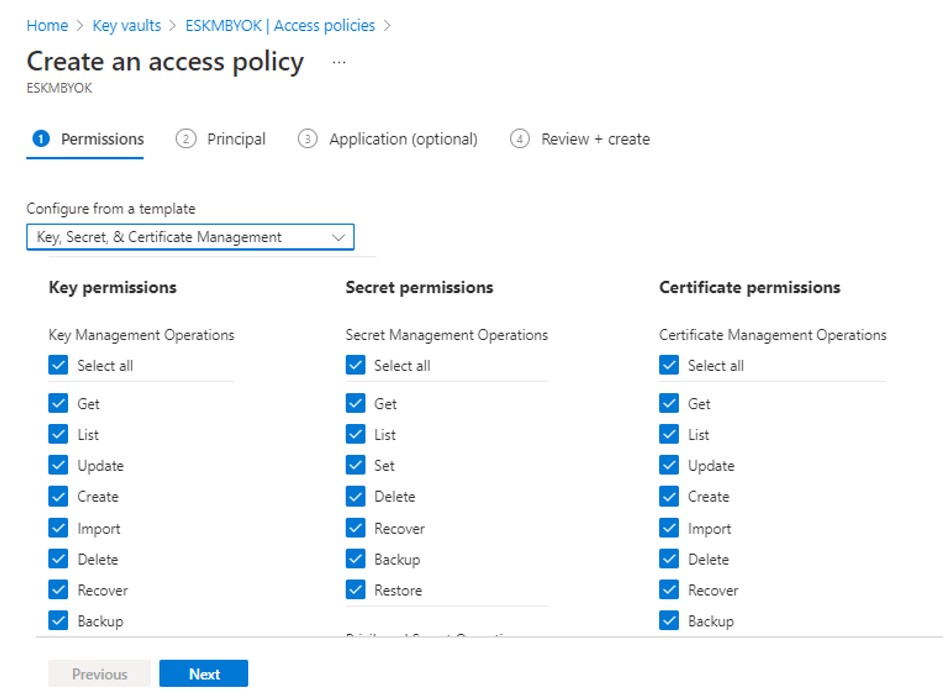Toggle List under Secret permissions

coord(355,434)
